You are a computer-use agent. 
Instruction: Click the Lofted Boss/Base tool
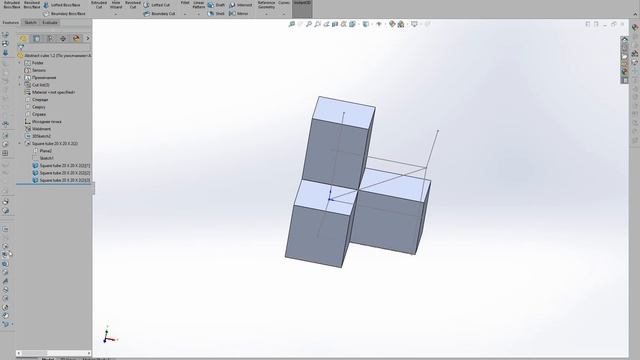(x=62, y=5)
